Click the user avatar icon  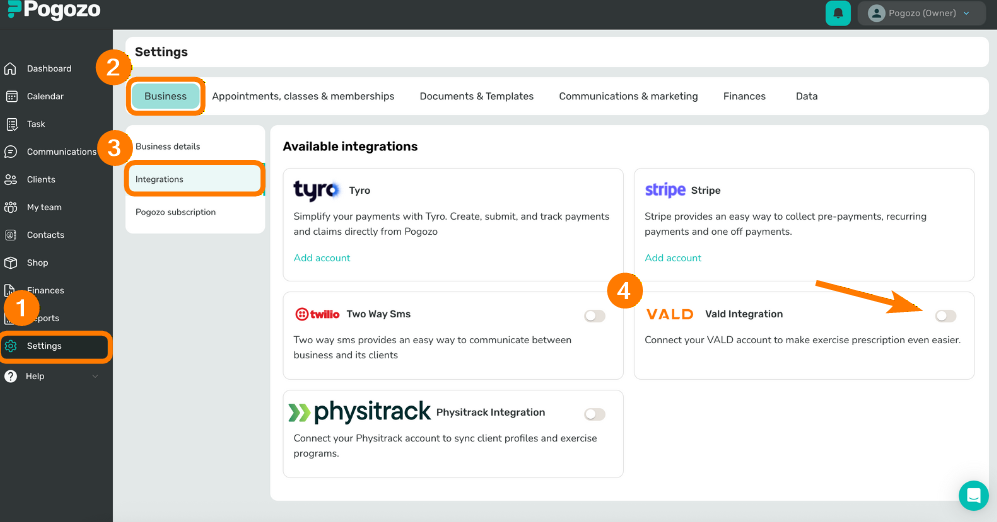tap(877, 13)
